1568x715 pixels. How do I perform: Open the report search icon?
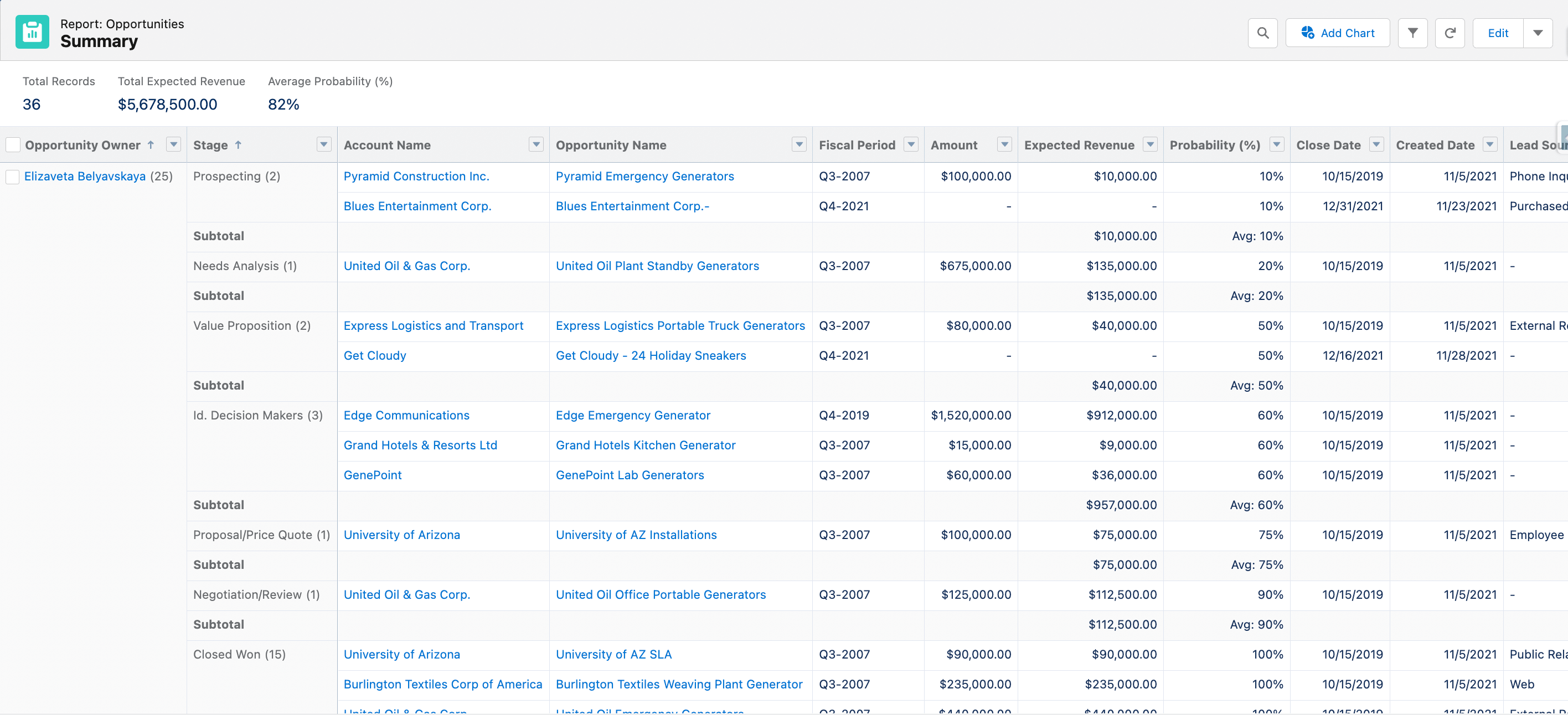click(x=1262, y=33)
